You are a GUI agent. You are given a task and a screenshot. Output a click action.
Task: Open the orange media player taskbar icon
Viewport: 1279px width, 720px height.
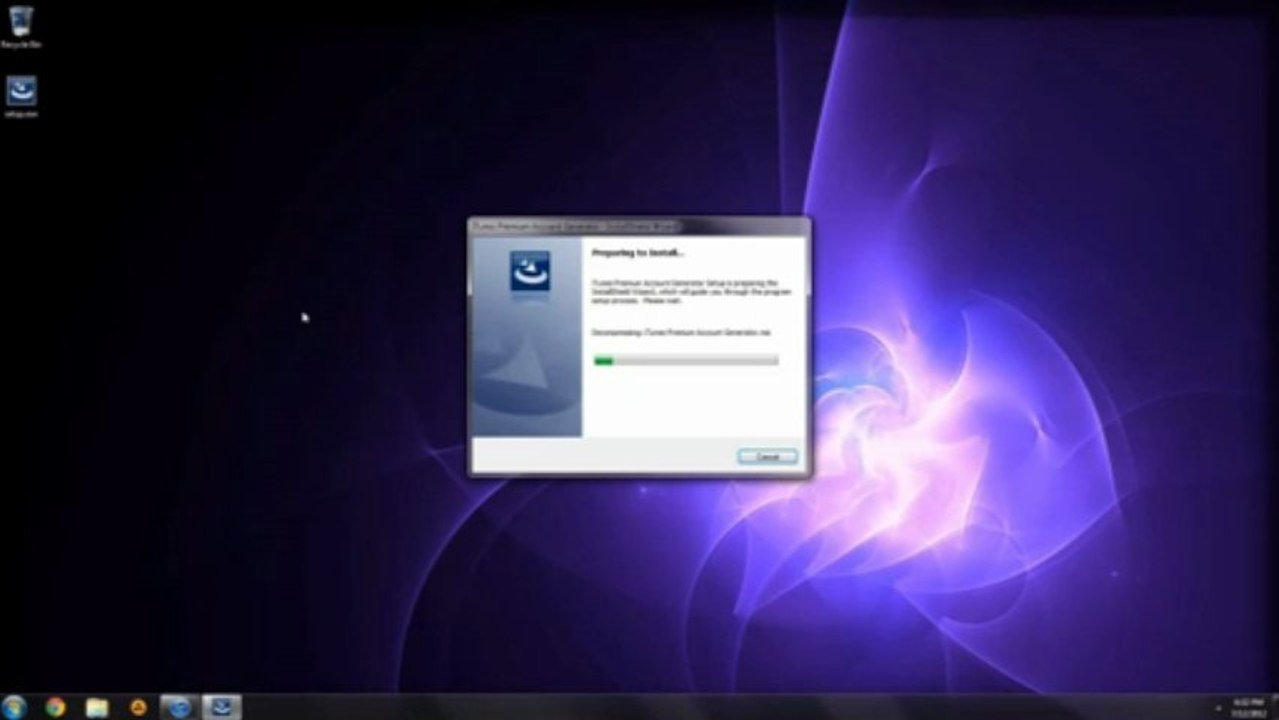click(138, 707)
